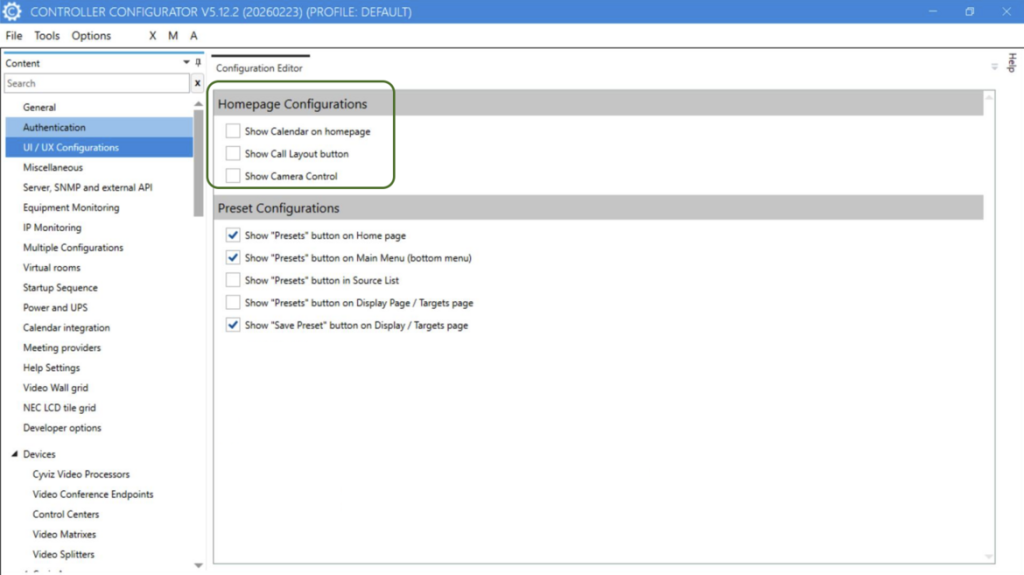Enable Show Call Layout button checkbox
Viewport: 1024px width, 575px height.
(x=233, y=154)
